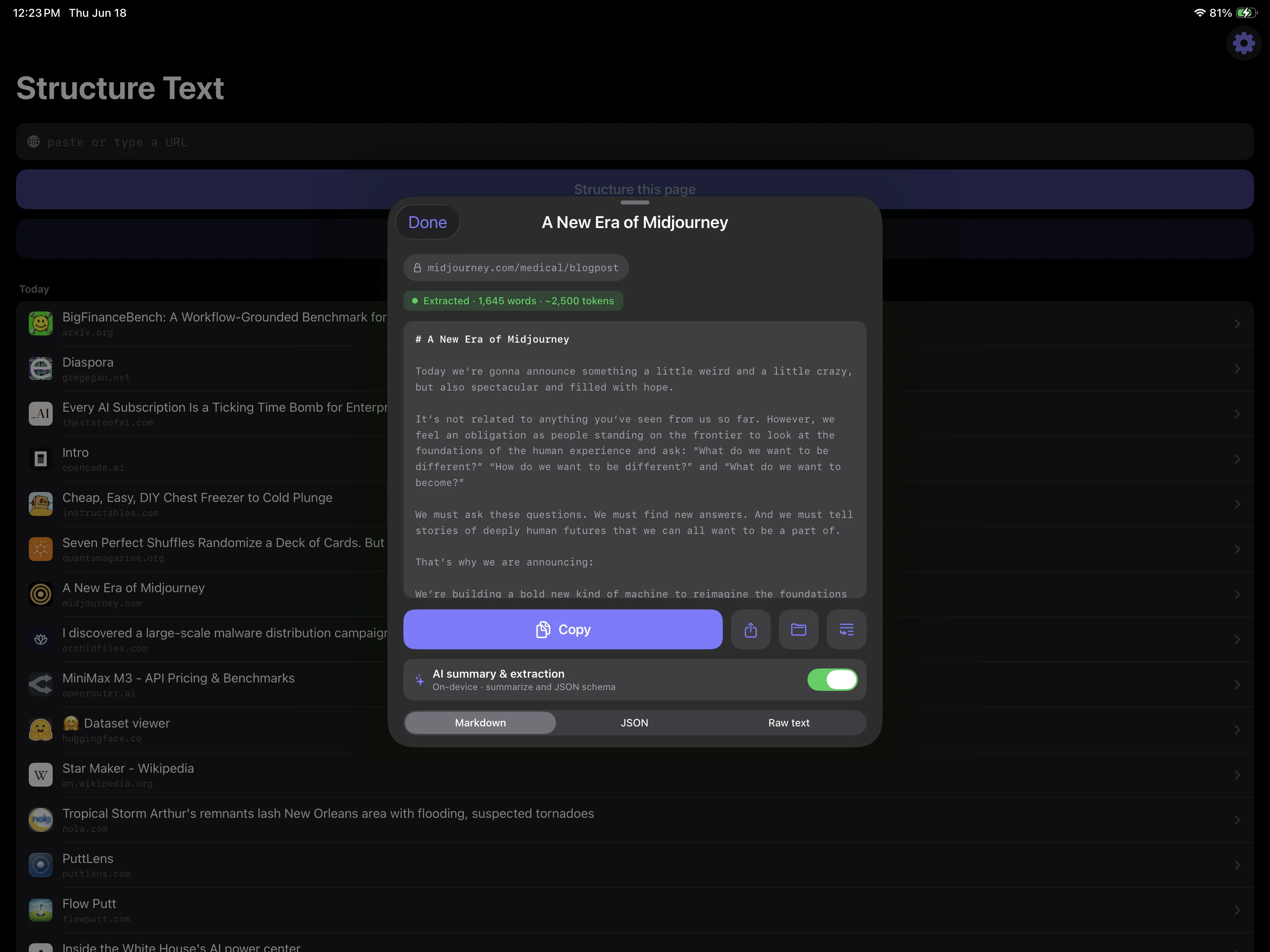Tap the text formatting lines icon

point(846,630)
